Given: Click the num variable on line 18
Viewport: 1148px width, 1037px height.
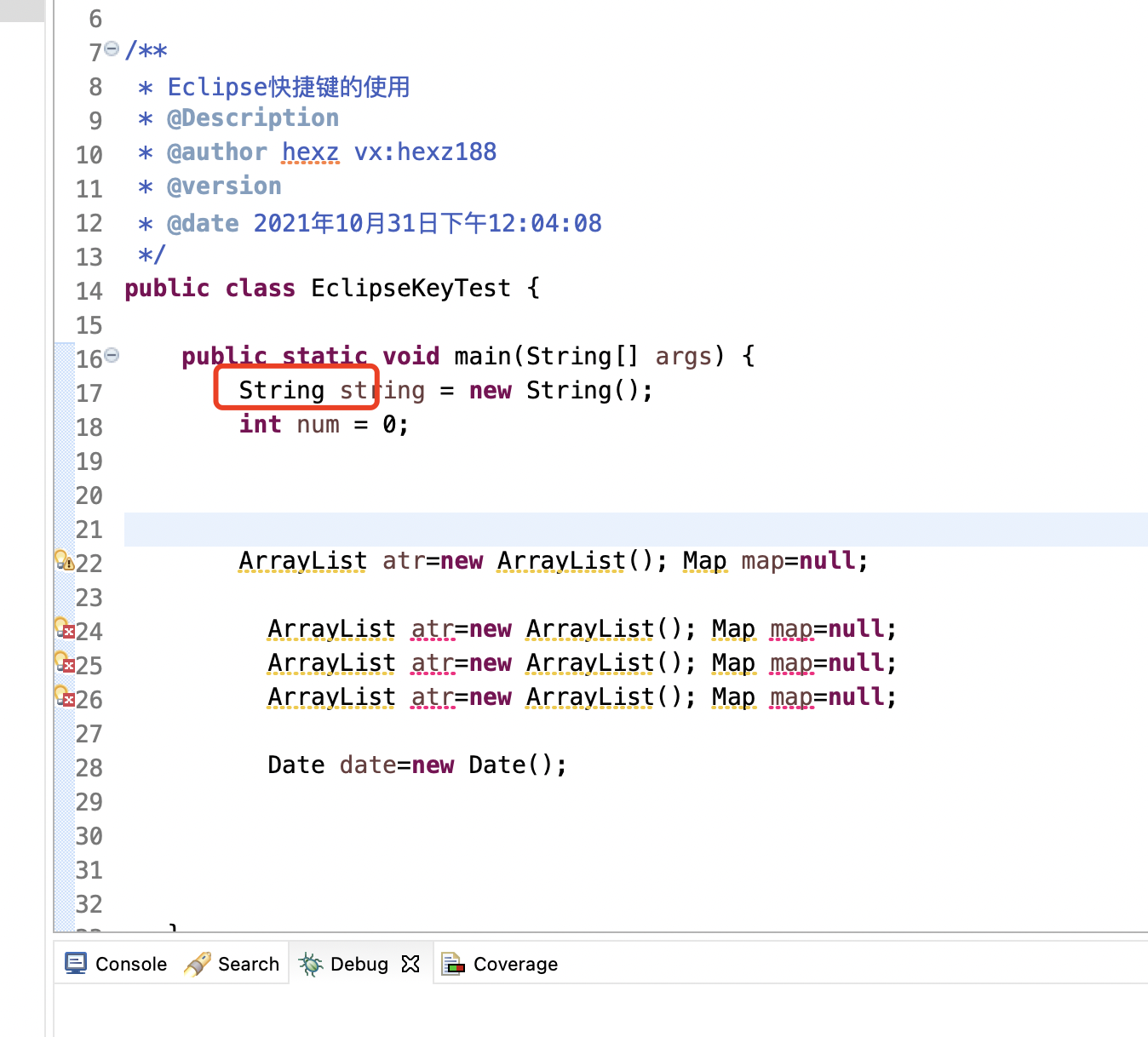Looking at the screenshot, I should (318, 425).
